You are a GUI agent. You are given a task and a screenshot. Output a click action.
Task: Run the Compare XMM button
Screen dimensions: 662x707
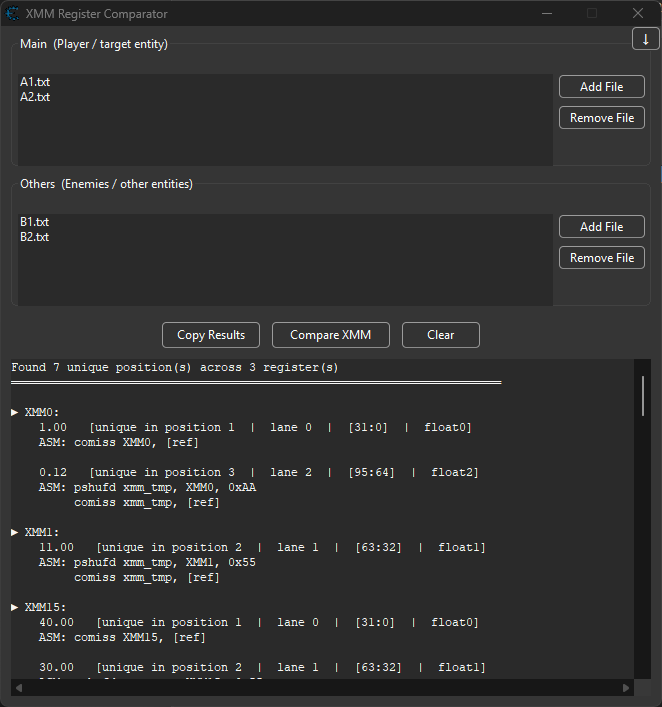click(331, 335)
